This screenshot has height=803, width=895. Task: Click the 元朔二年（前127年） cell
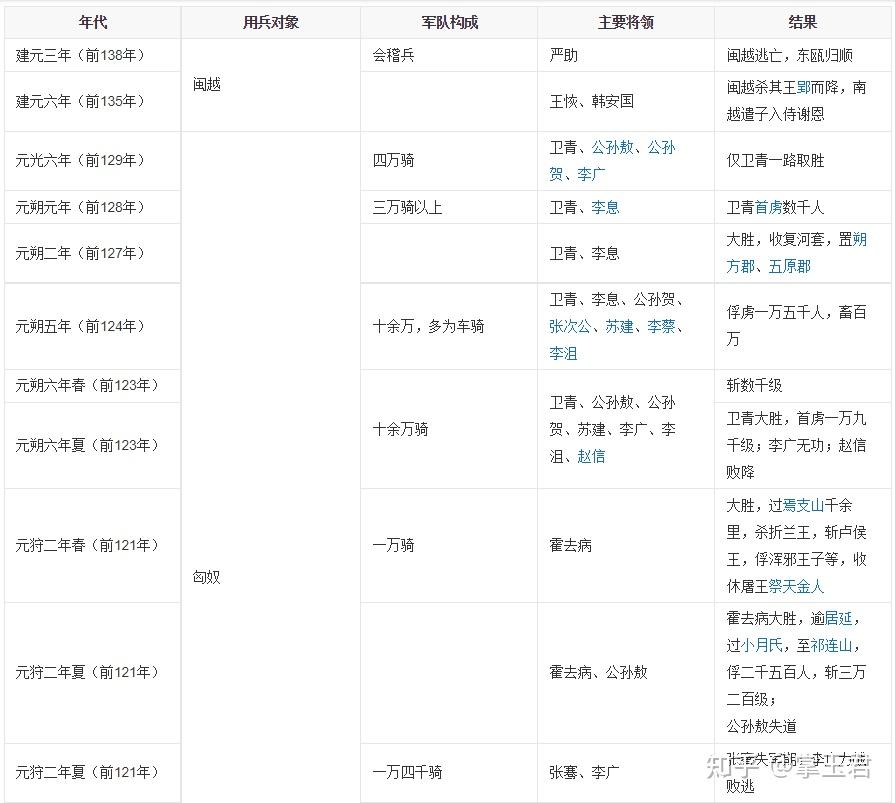click(x=93, y=253)
